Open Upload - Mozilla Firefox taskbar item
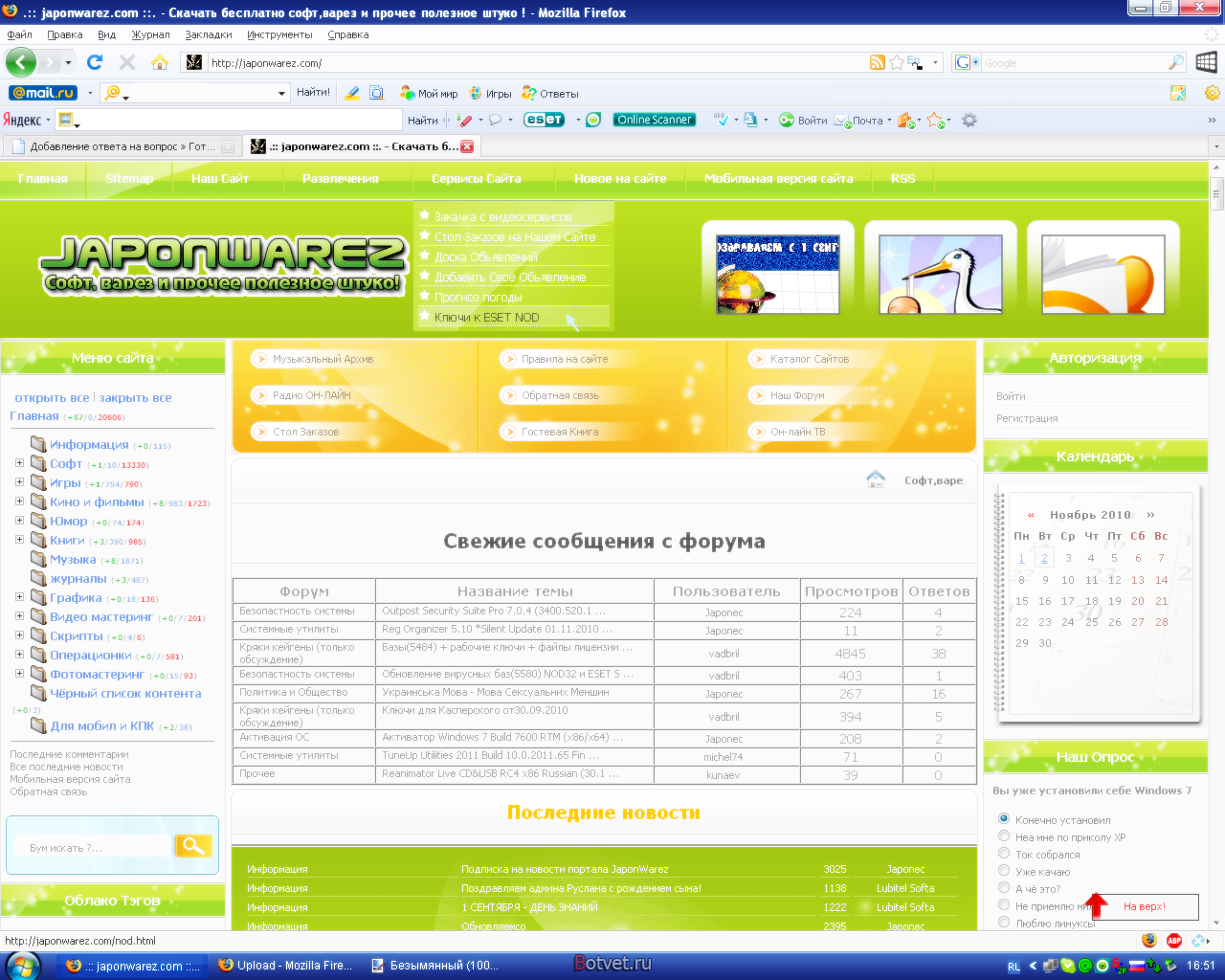 285,965
